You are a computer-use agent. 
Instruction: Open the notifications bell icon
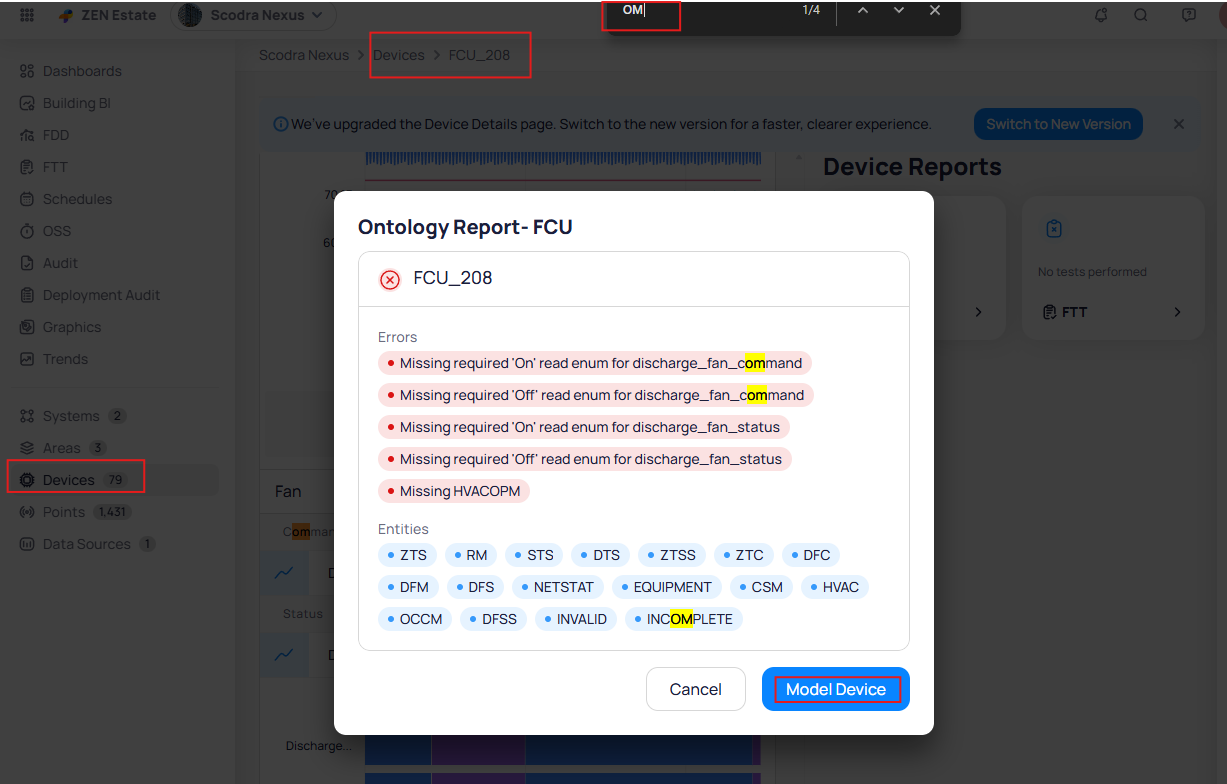(1101, 15)
